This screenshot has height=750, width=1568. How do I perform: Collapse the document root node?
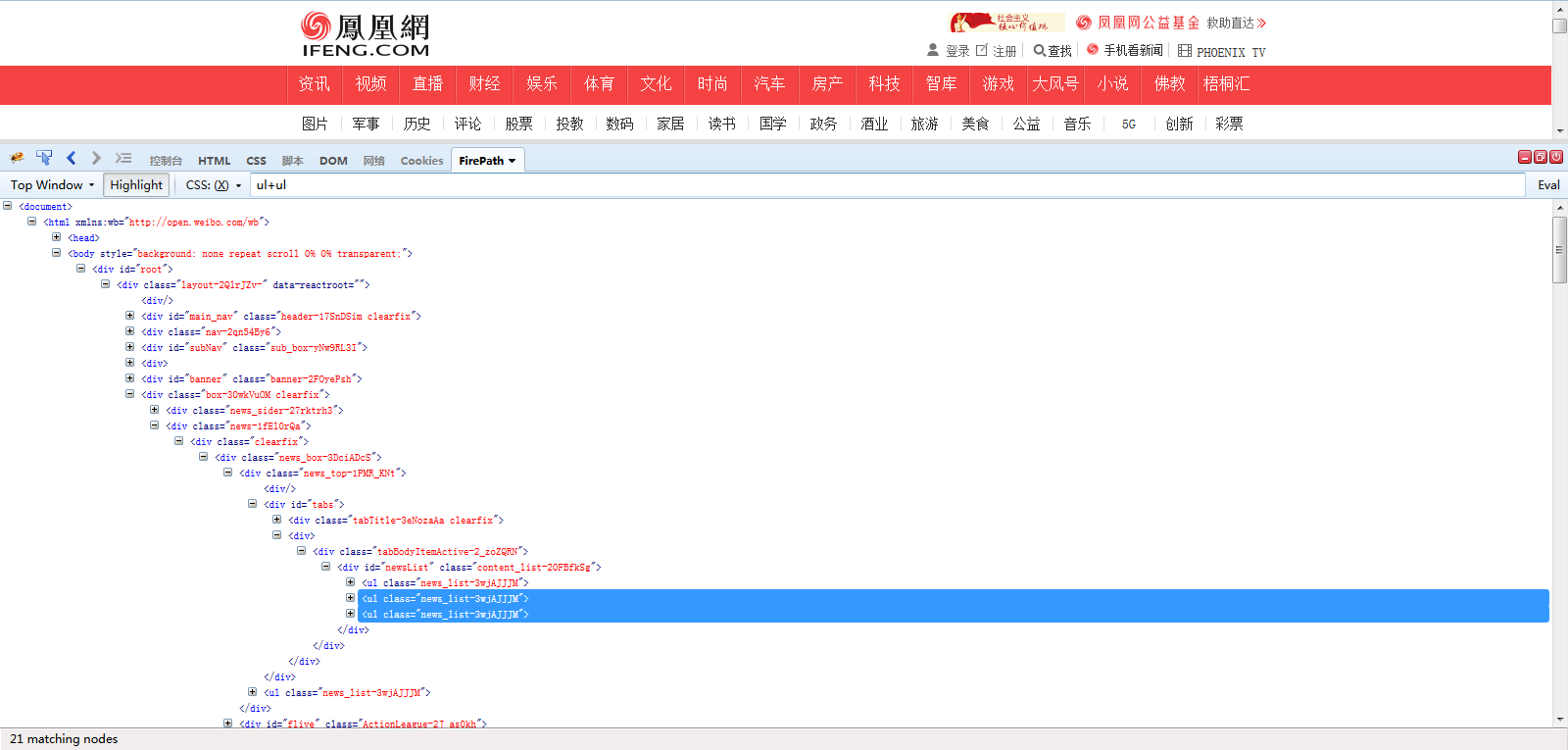7,206
